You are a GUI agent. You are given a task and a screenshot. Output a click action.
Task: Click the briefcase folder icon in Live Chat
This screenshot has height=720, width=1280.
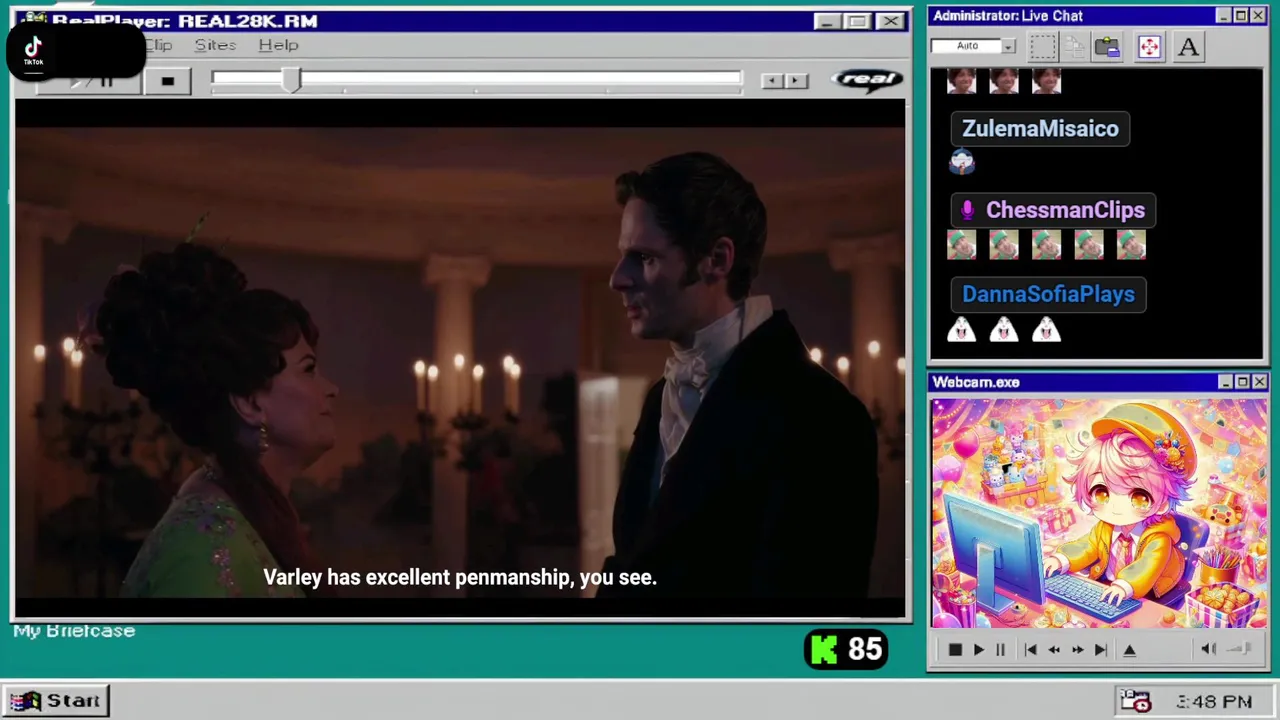(1107, 46)
